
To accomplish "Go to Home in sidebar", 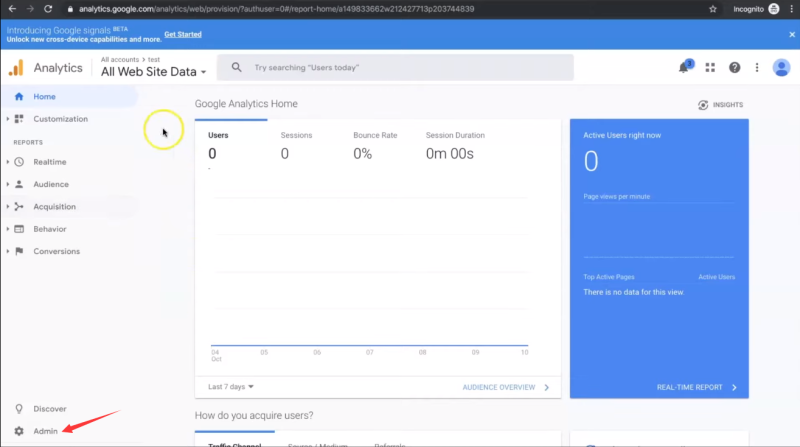I will pyautogui.click(x=44, y=97).
